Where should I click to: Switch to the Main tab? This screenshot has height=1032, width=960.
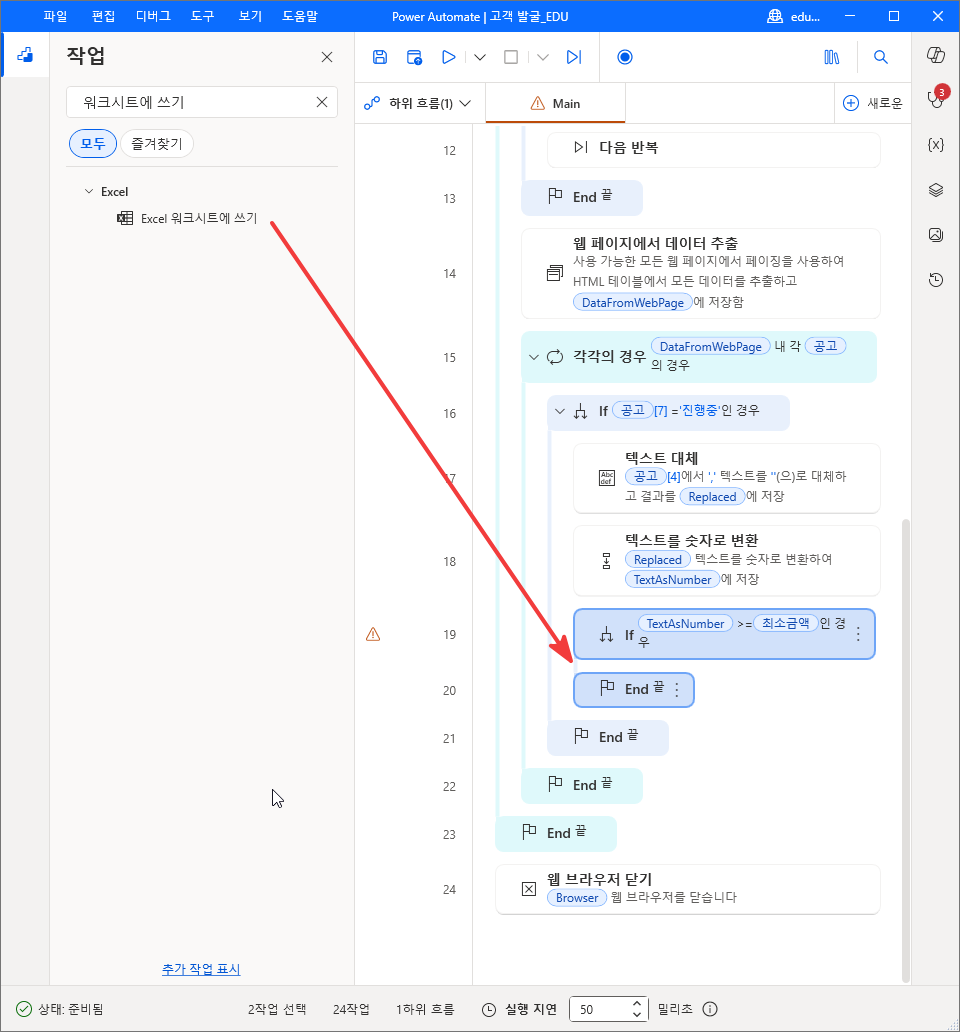pos(555,103)
